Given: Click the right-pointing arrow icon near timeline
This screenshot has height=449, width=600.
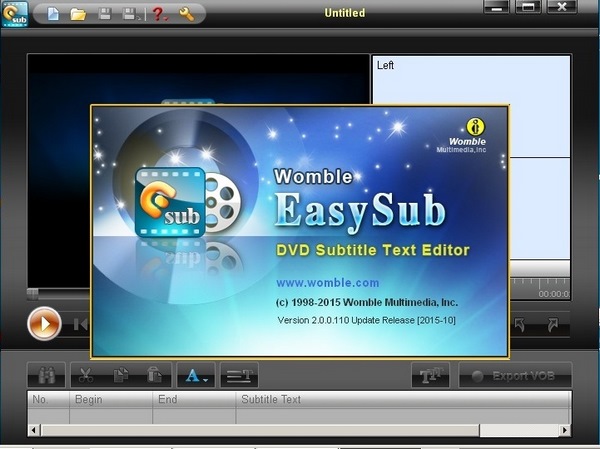Looking at the screenshot, I should (553, 325).
